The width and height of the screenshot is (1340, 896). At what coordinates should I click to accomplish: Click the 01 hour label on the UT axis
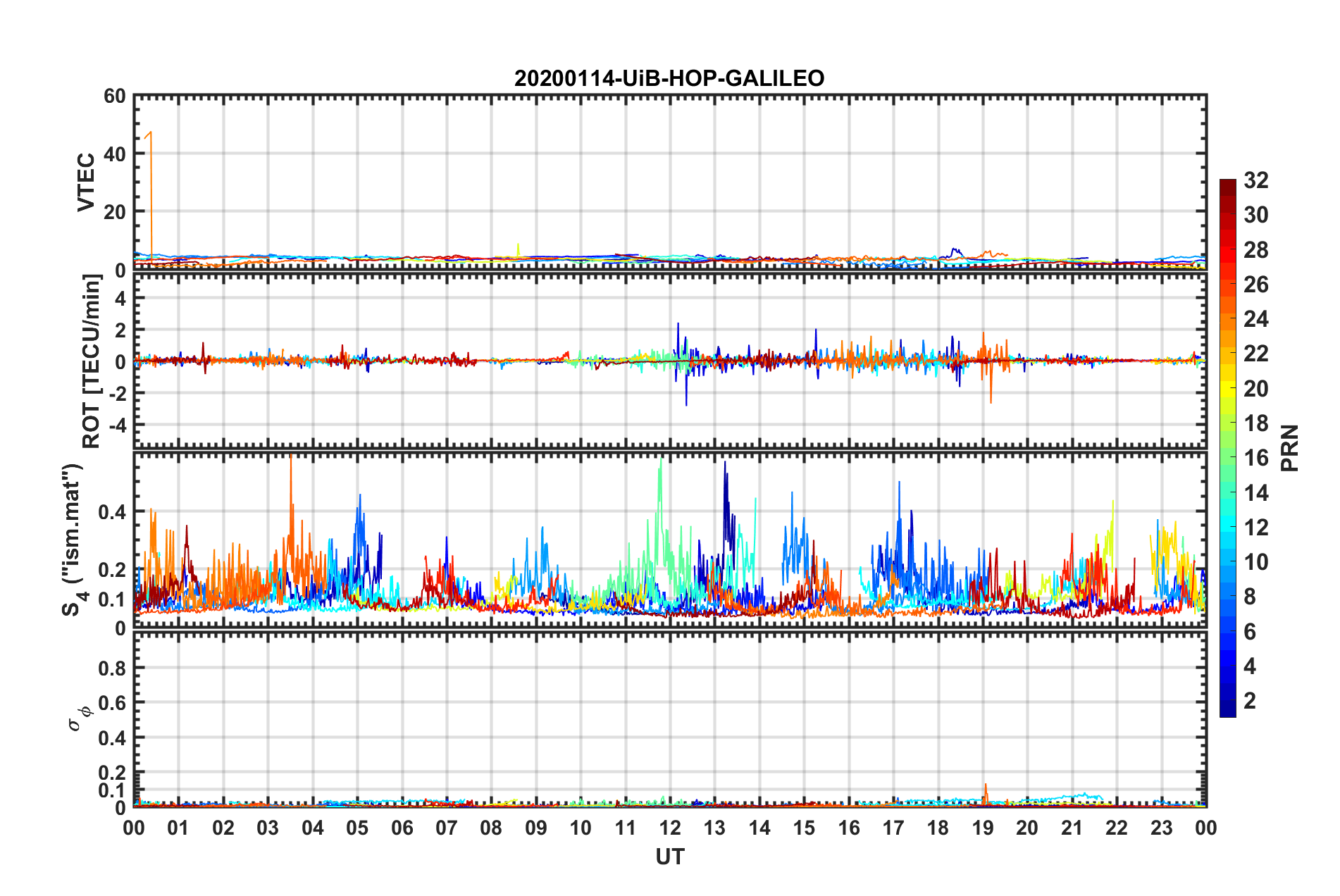click(x=178, y=828)
